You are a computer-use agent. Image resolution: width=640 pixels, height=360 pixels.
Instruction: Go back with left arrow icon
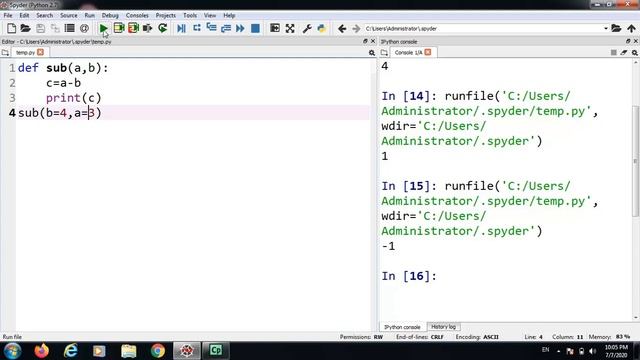click(342, 28)
